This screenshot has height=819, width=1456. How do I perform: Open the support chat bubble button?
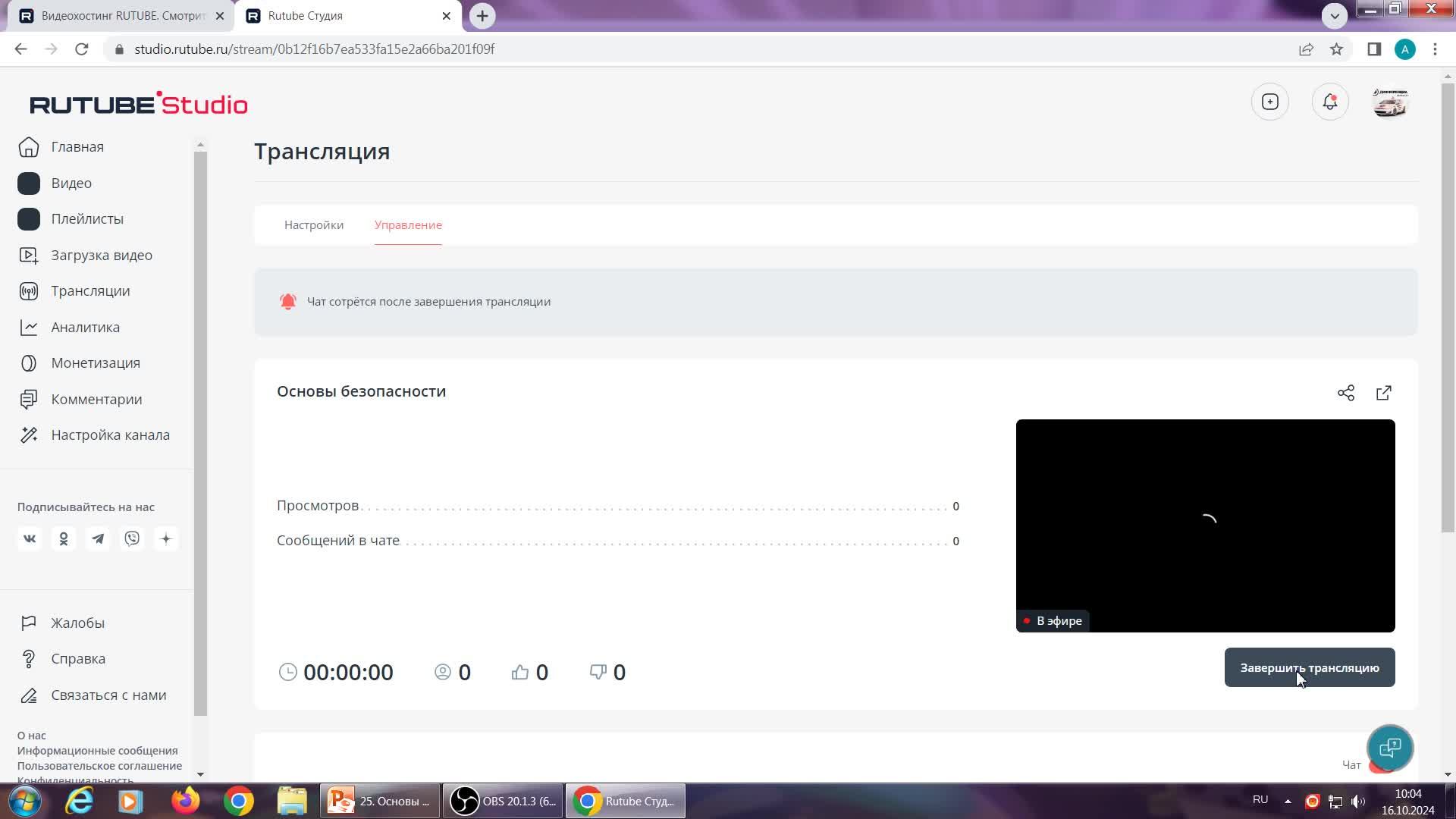tap(1389, 748)
